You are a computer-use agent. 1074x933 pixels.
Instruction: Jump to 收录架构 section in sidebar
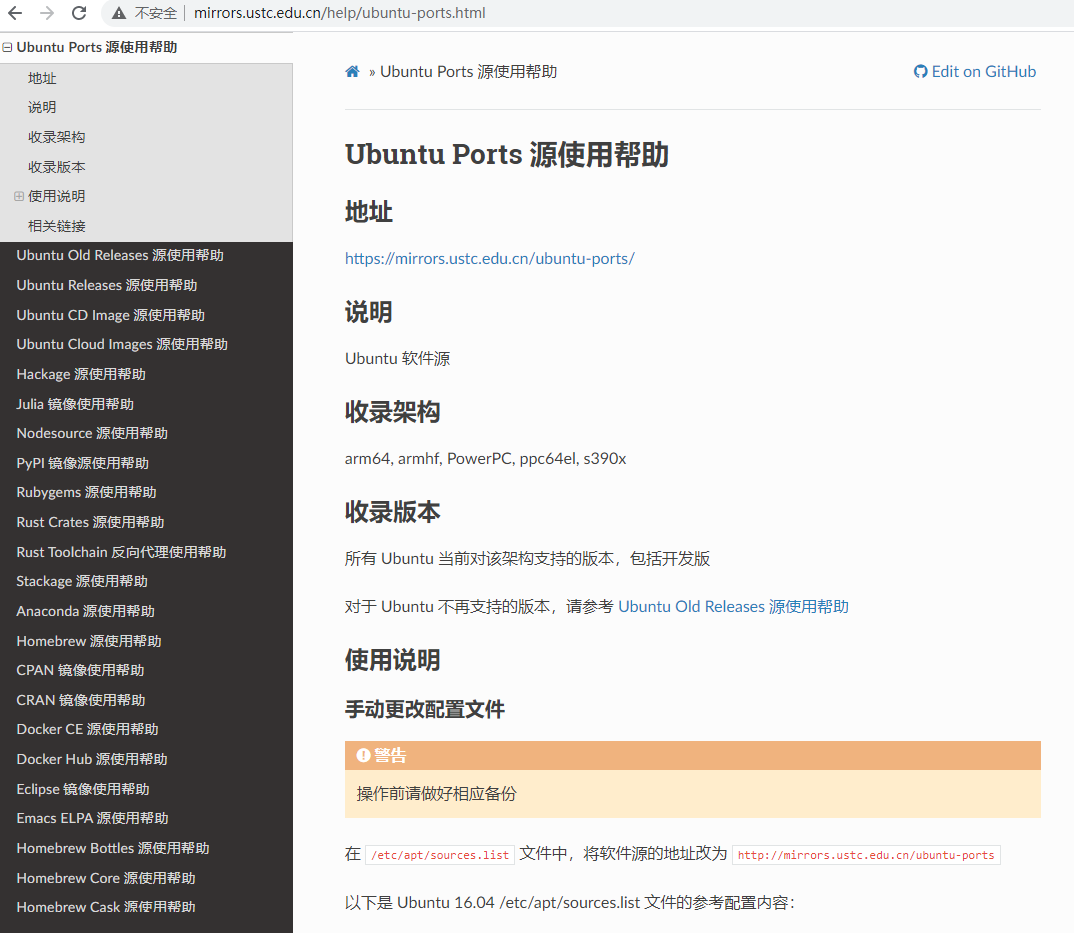click(56, 137)
